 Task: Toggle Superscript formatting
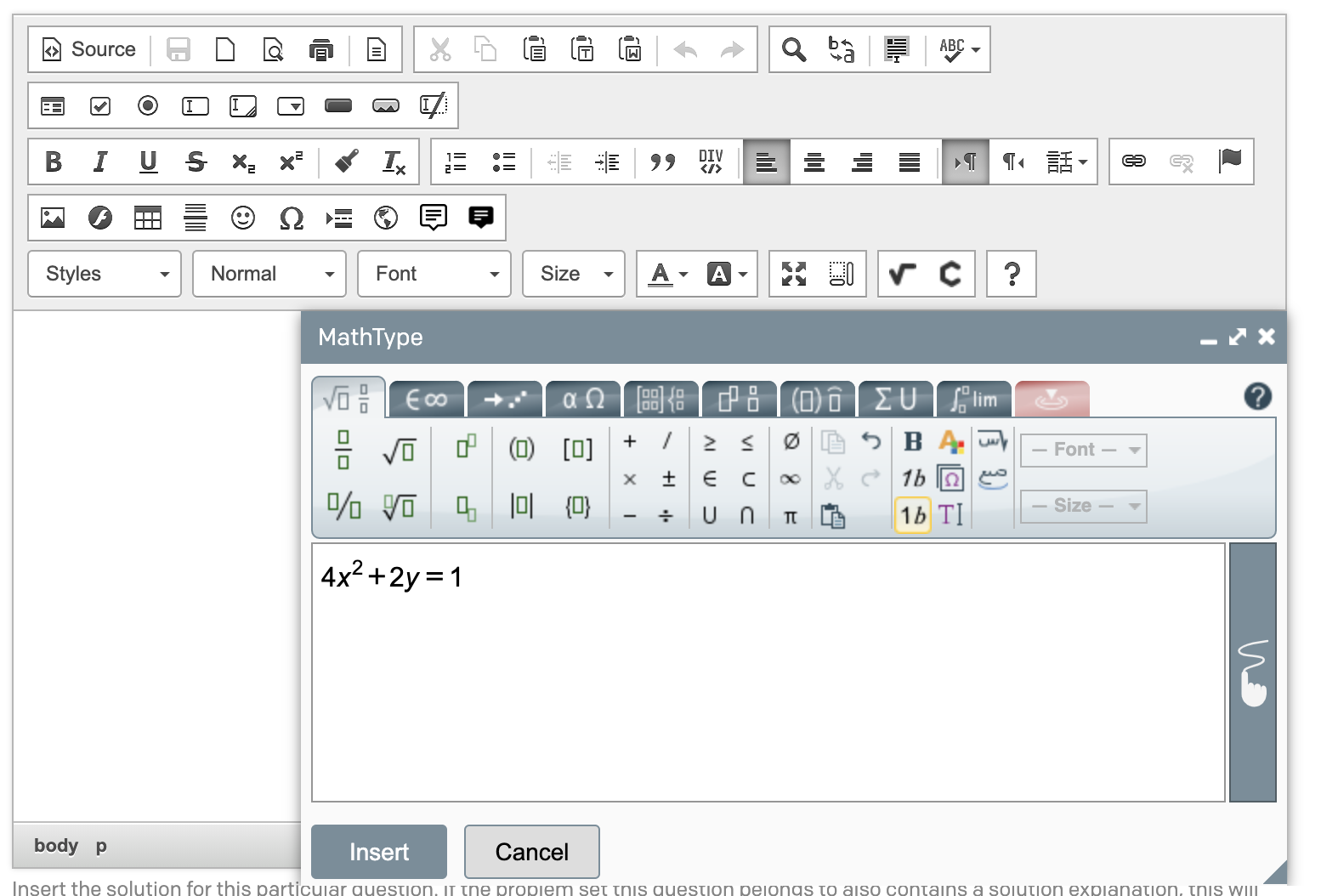(x=291, y=162)
